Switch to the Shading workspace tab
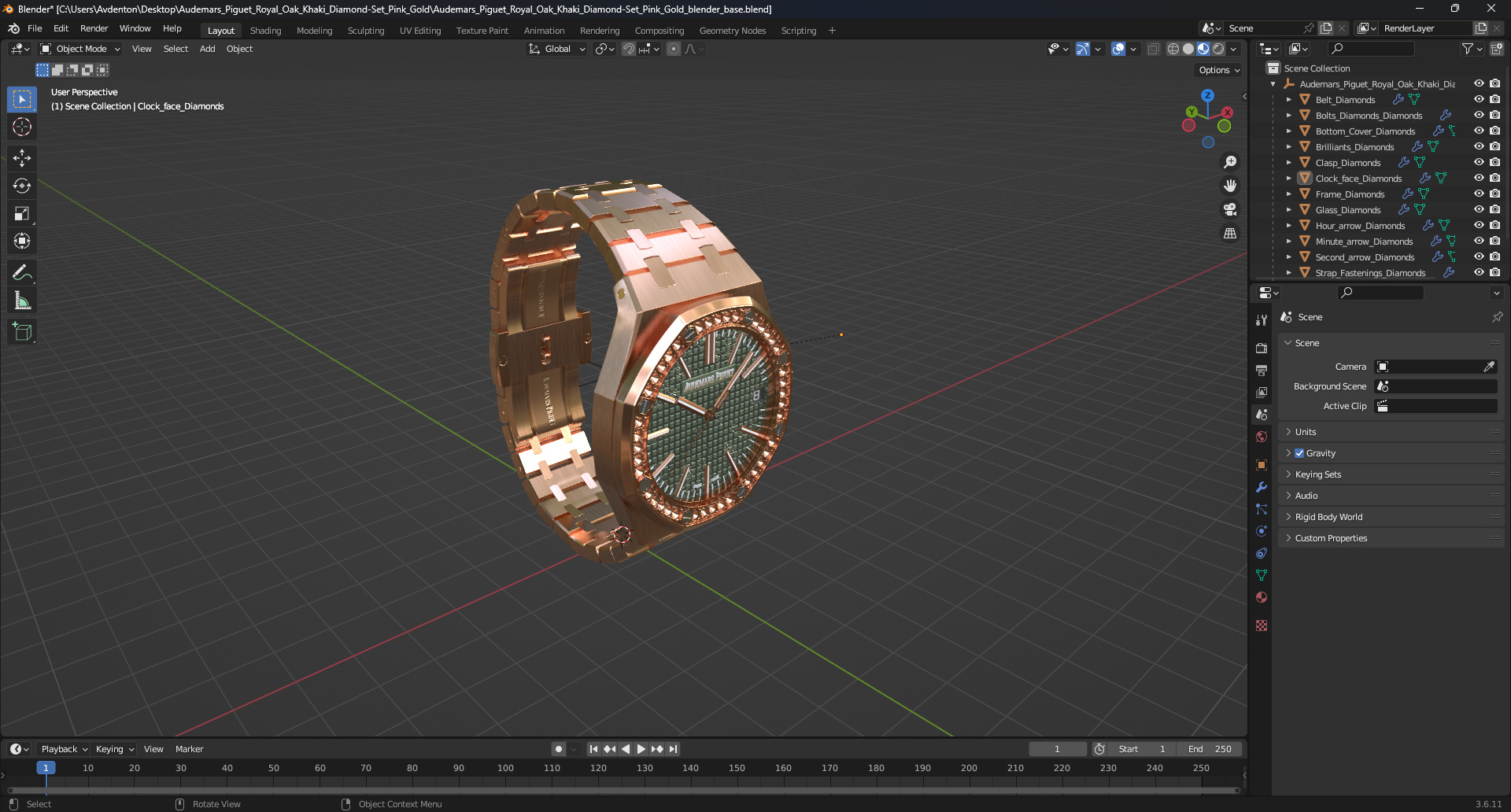 [265, 31]
